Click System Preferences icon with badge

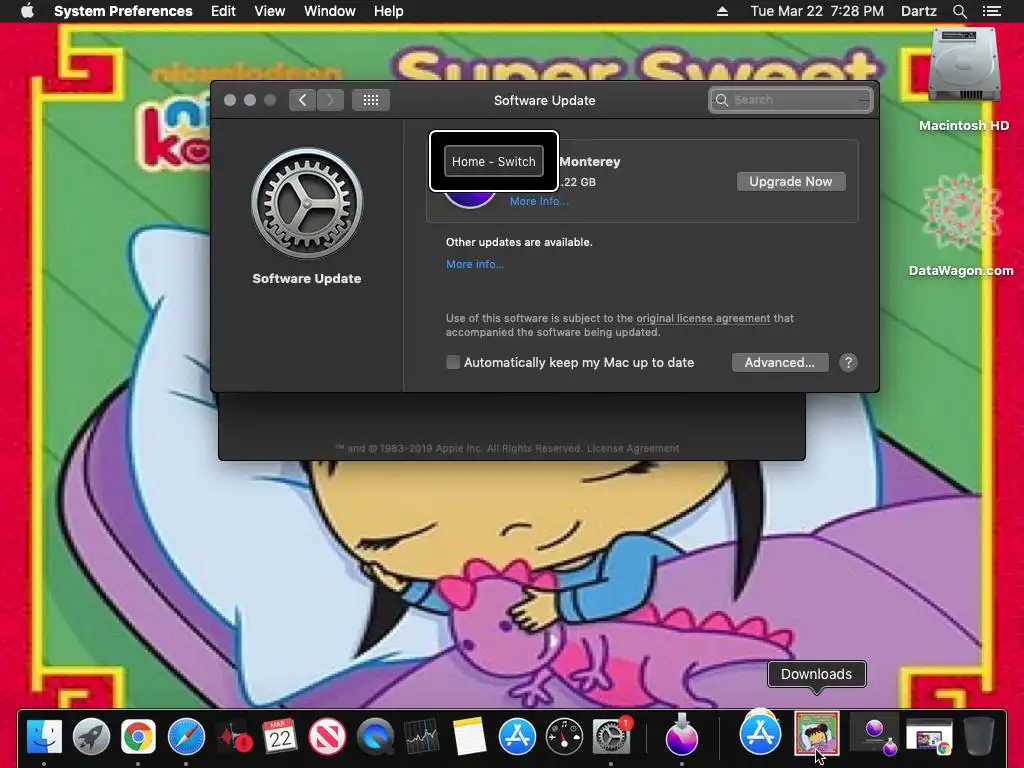pyautogui.click(x=611, y=737)
